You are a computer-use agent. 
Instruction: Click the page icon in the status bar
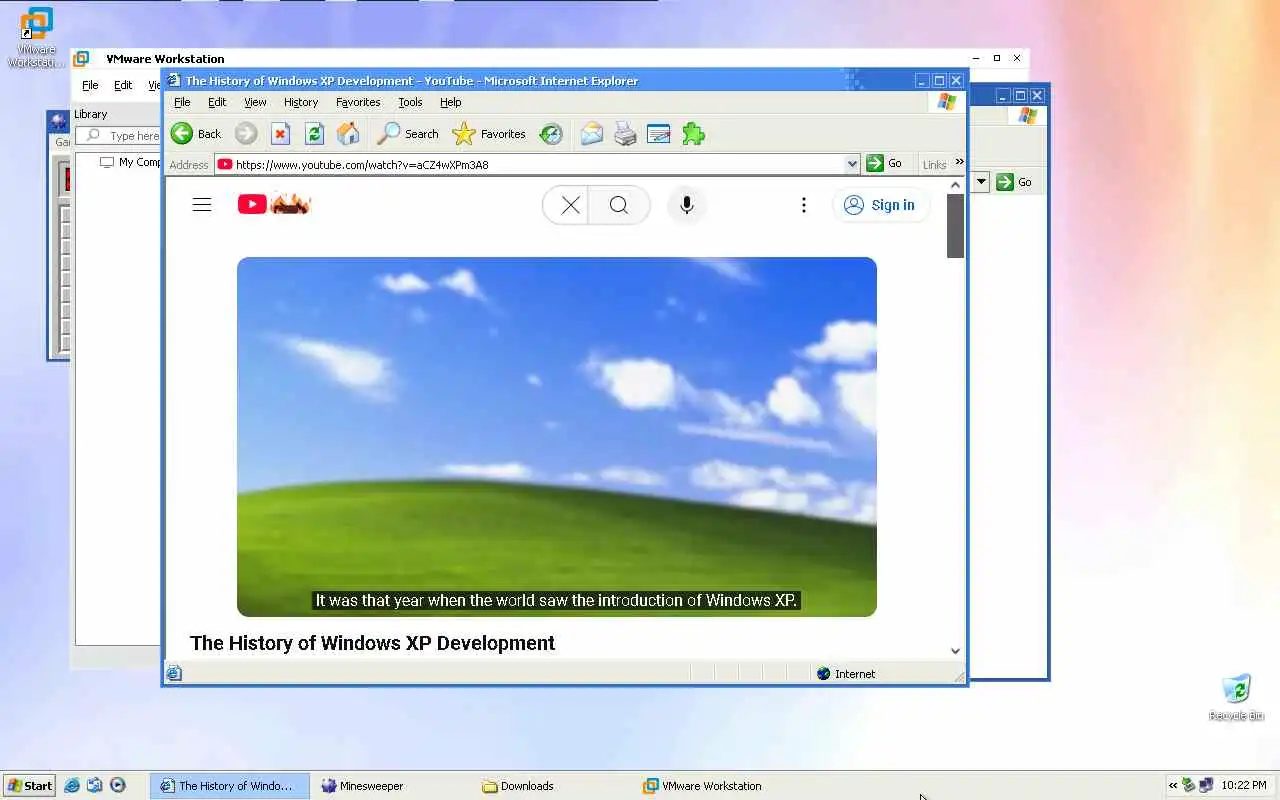tap(174, 674)
